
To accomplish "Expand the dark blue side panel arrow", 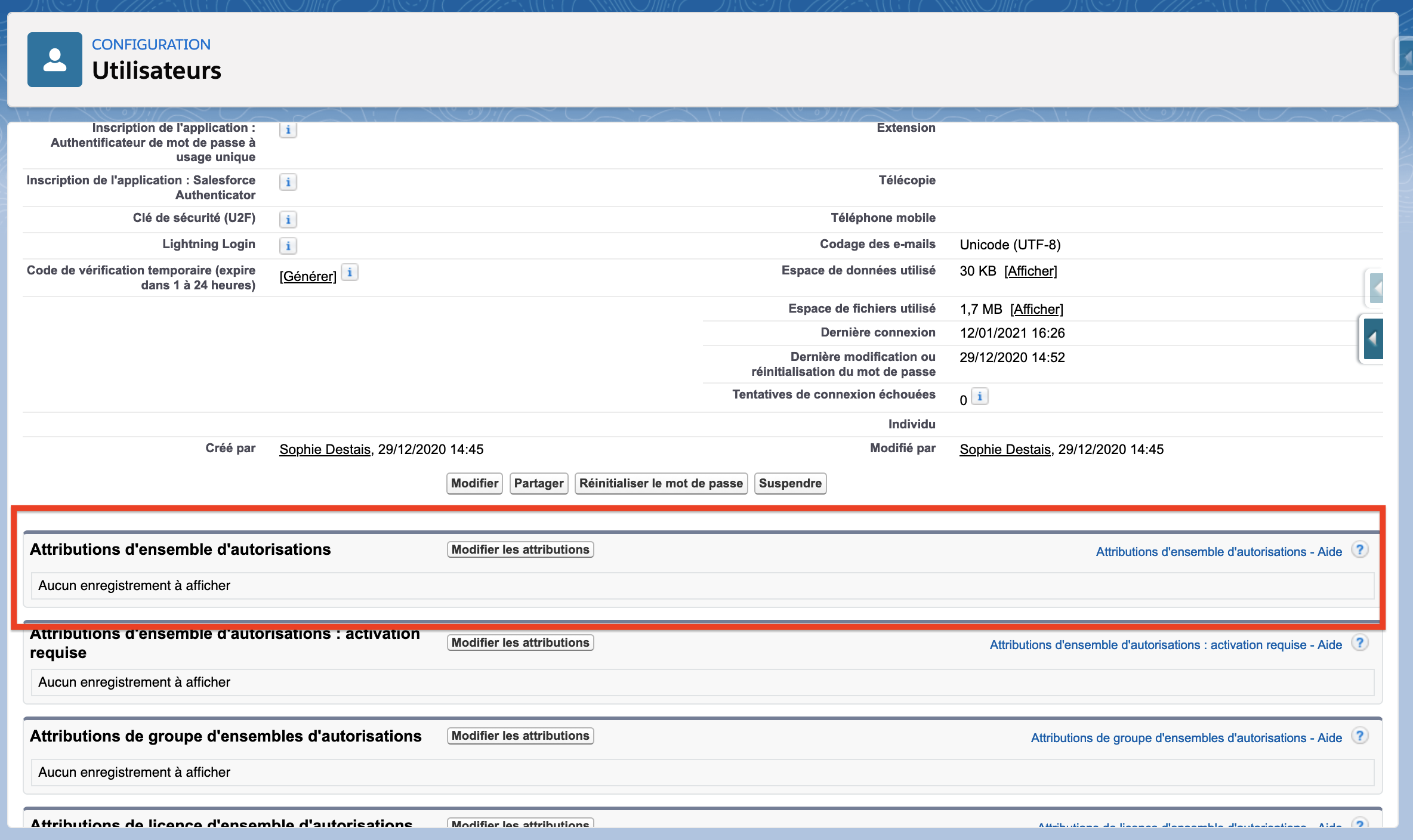I will [x=1373, y=339].
